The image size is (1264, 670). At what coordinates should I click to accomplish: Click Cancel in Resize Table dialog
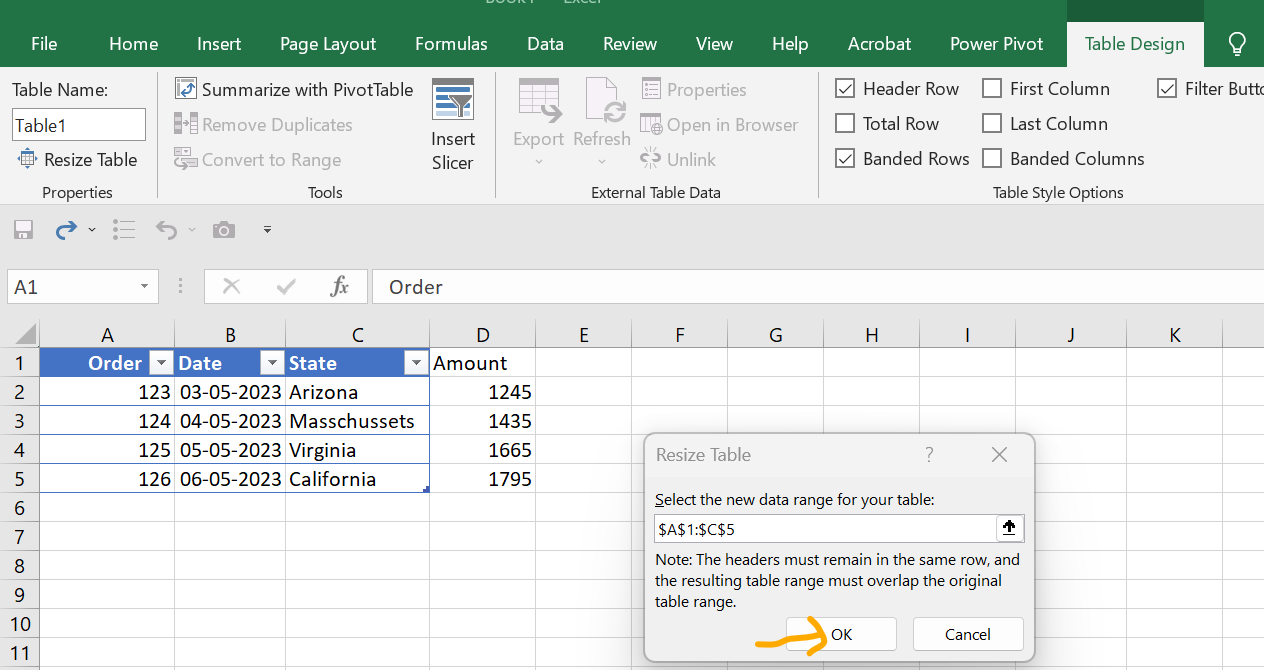point(967,634)
